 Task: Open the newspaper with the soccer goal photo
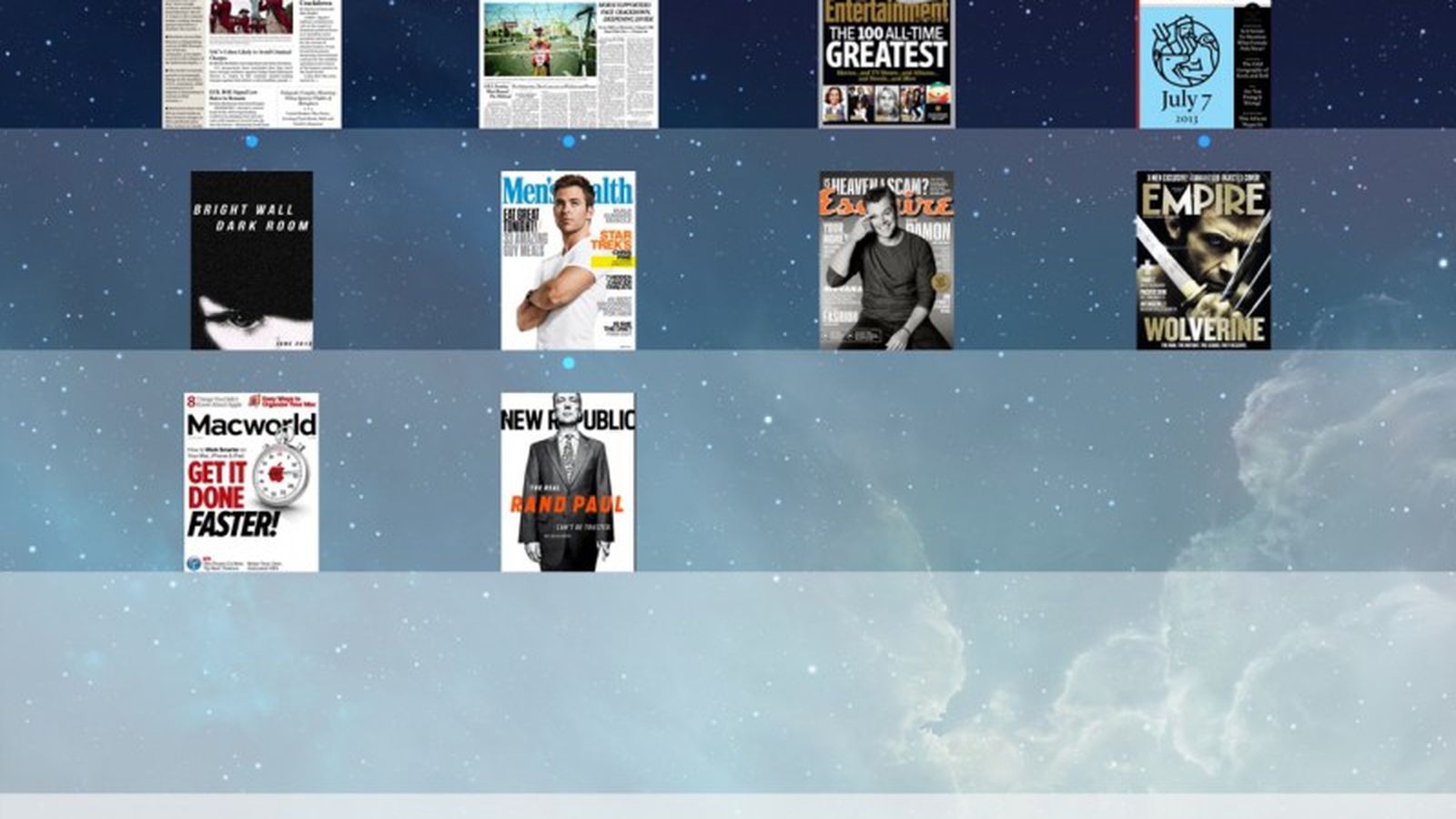point(569,64)
